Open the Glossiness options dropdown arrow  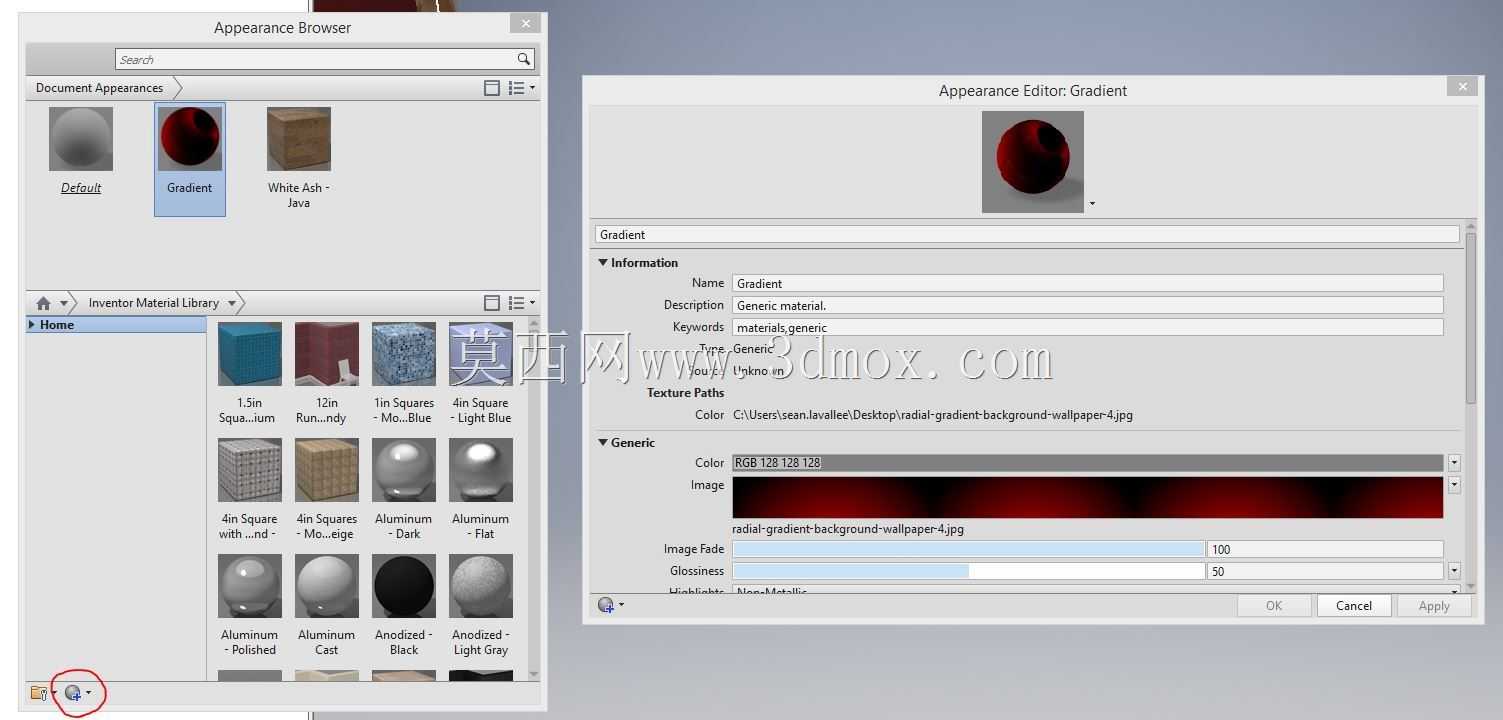point(1454,571)
